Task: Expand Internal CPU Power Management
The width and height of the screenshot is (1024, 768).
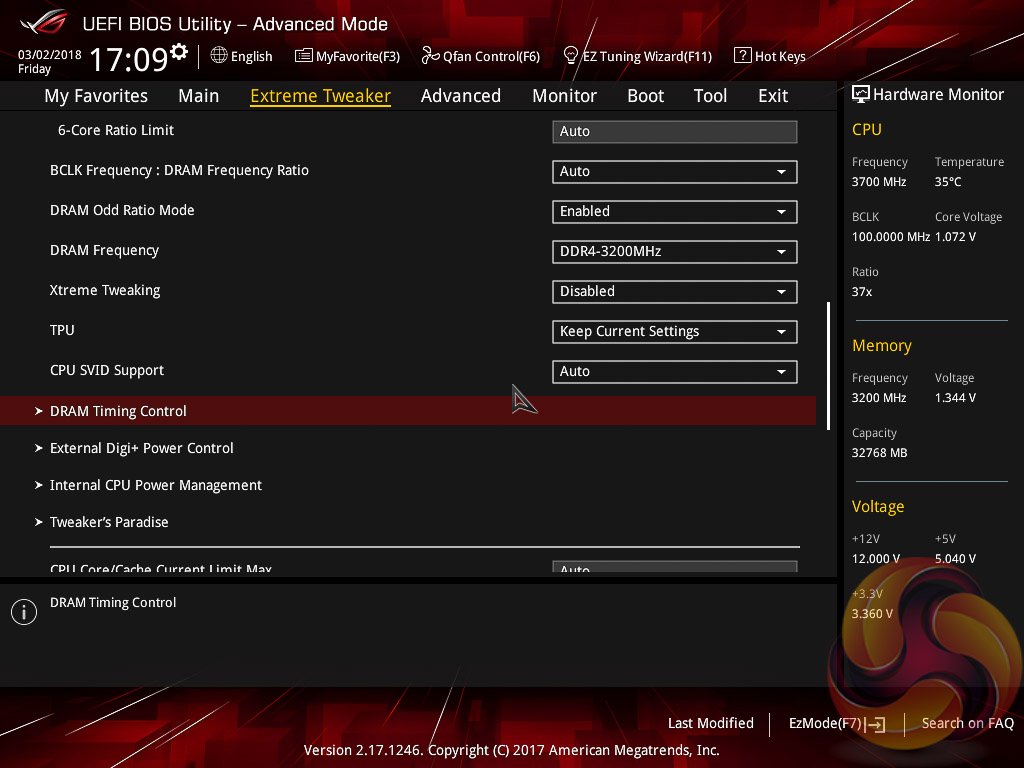Action: 148,485
